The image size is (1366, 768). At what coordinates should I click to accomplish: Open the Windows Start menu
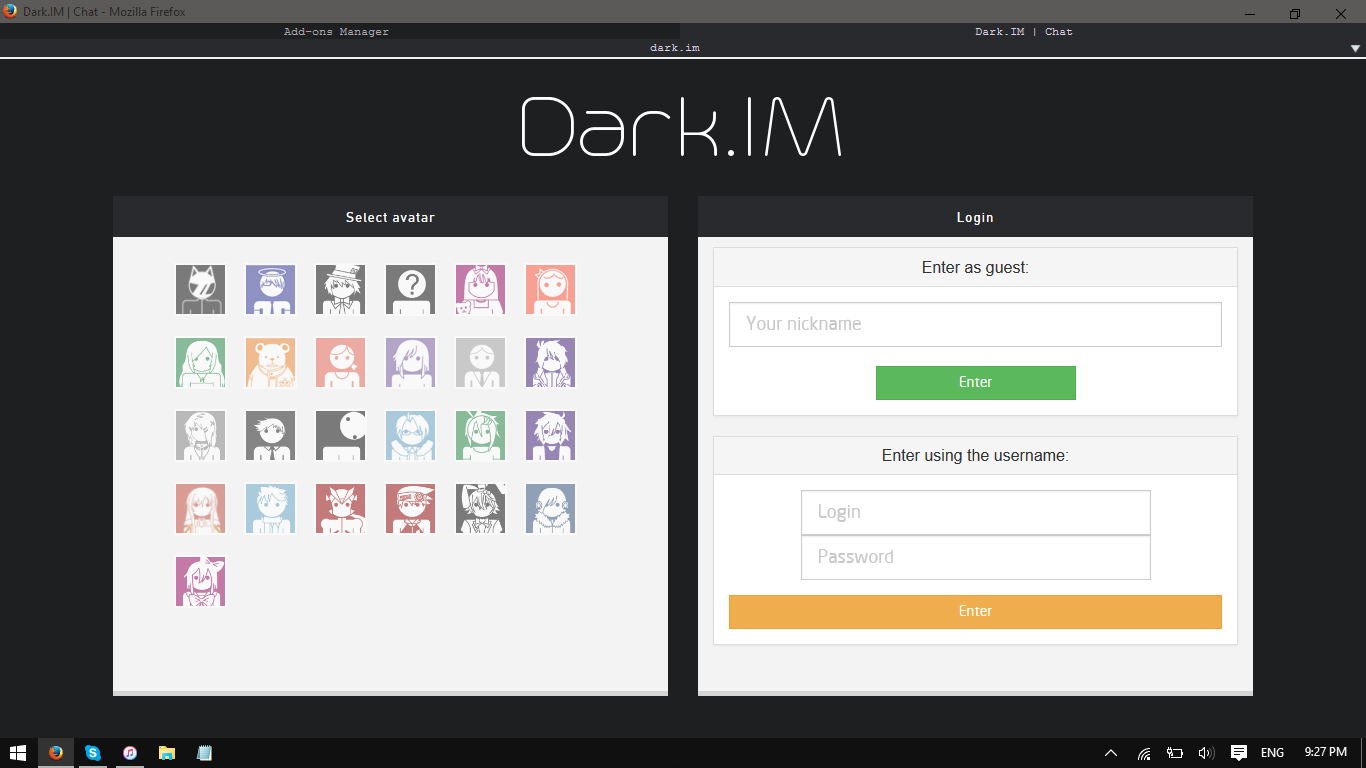click(x=18, y=753)
